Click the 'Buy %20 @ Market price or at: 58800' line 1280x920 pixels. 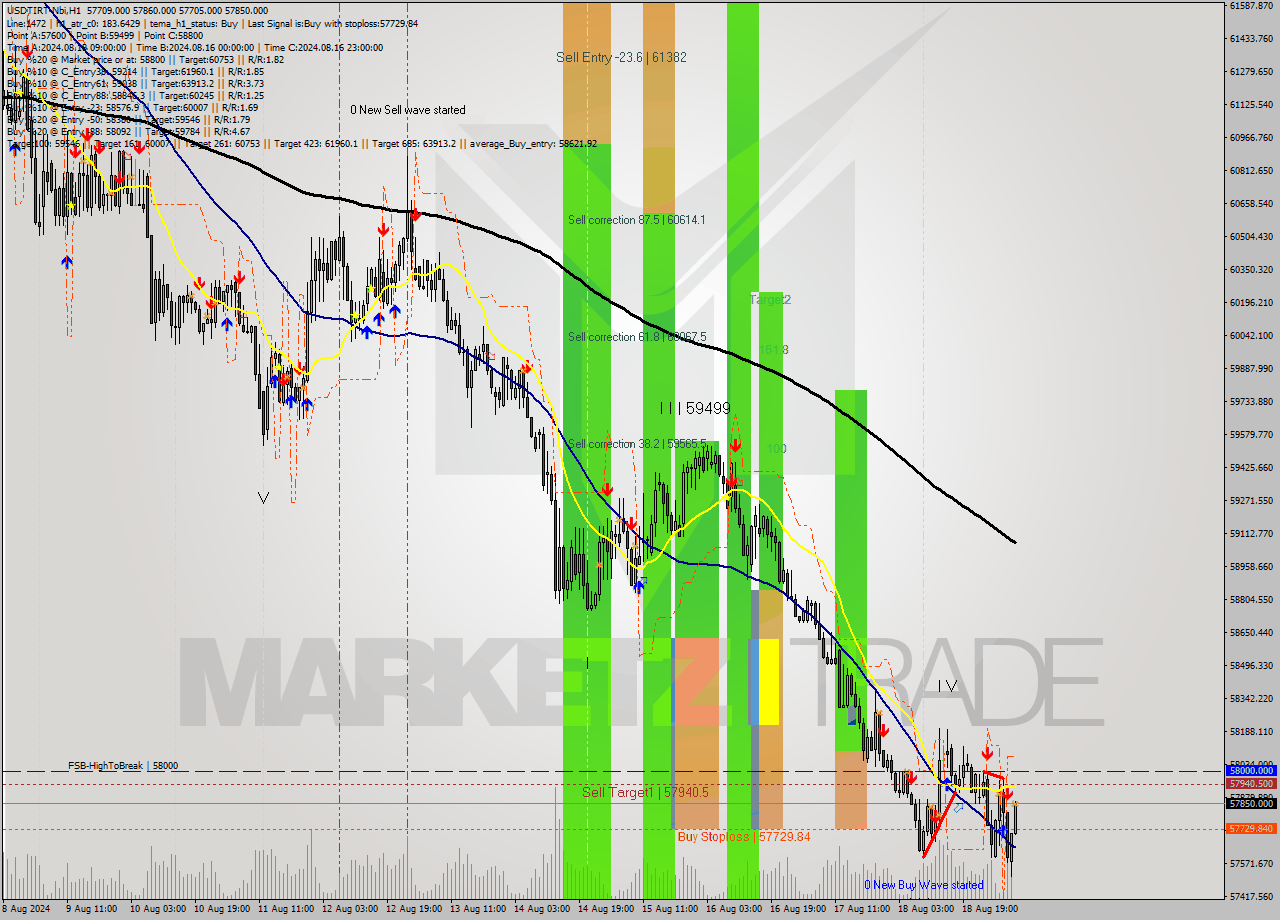pos(86,60)
